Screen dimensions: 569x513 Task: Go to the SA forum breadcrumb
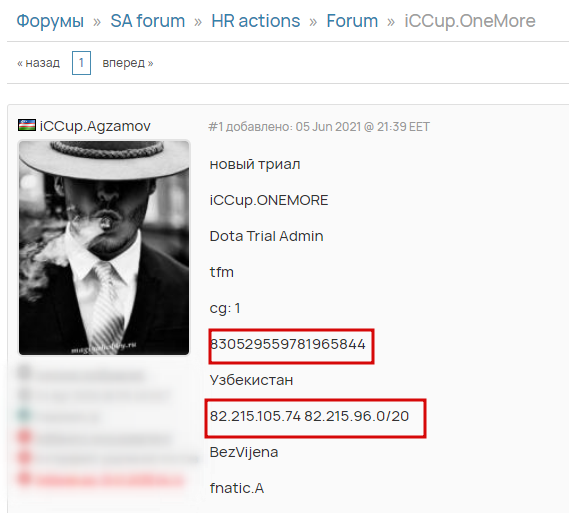tap(148, 21)
